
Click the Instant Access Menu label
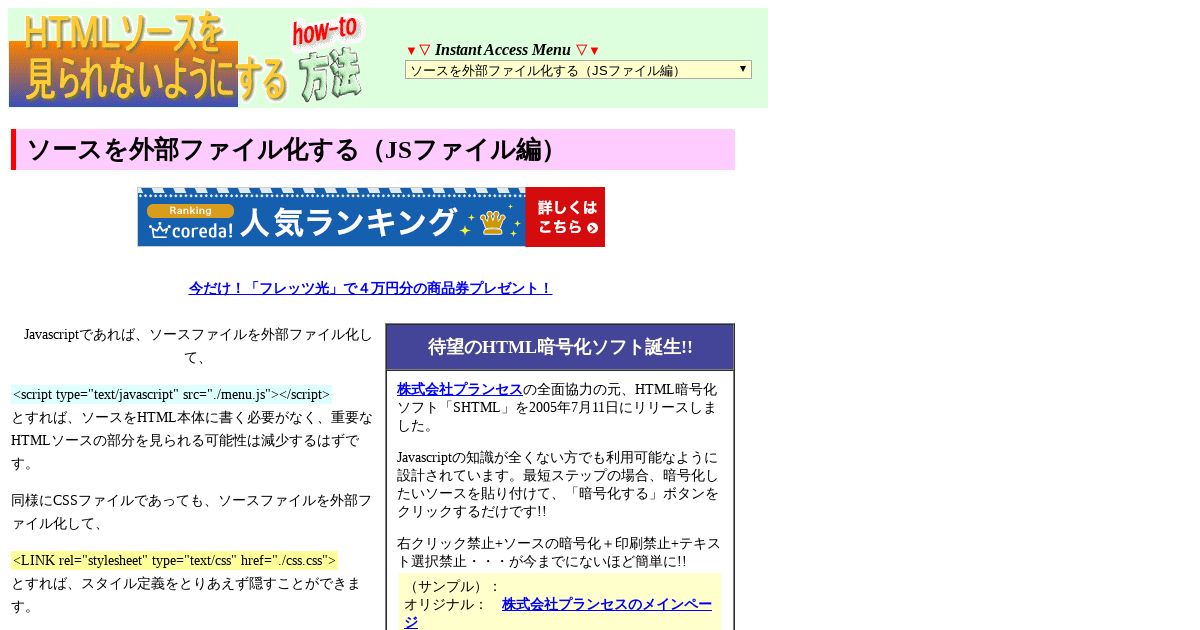click(x=503, y=50)
